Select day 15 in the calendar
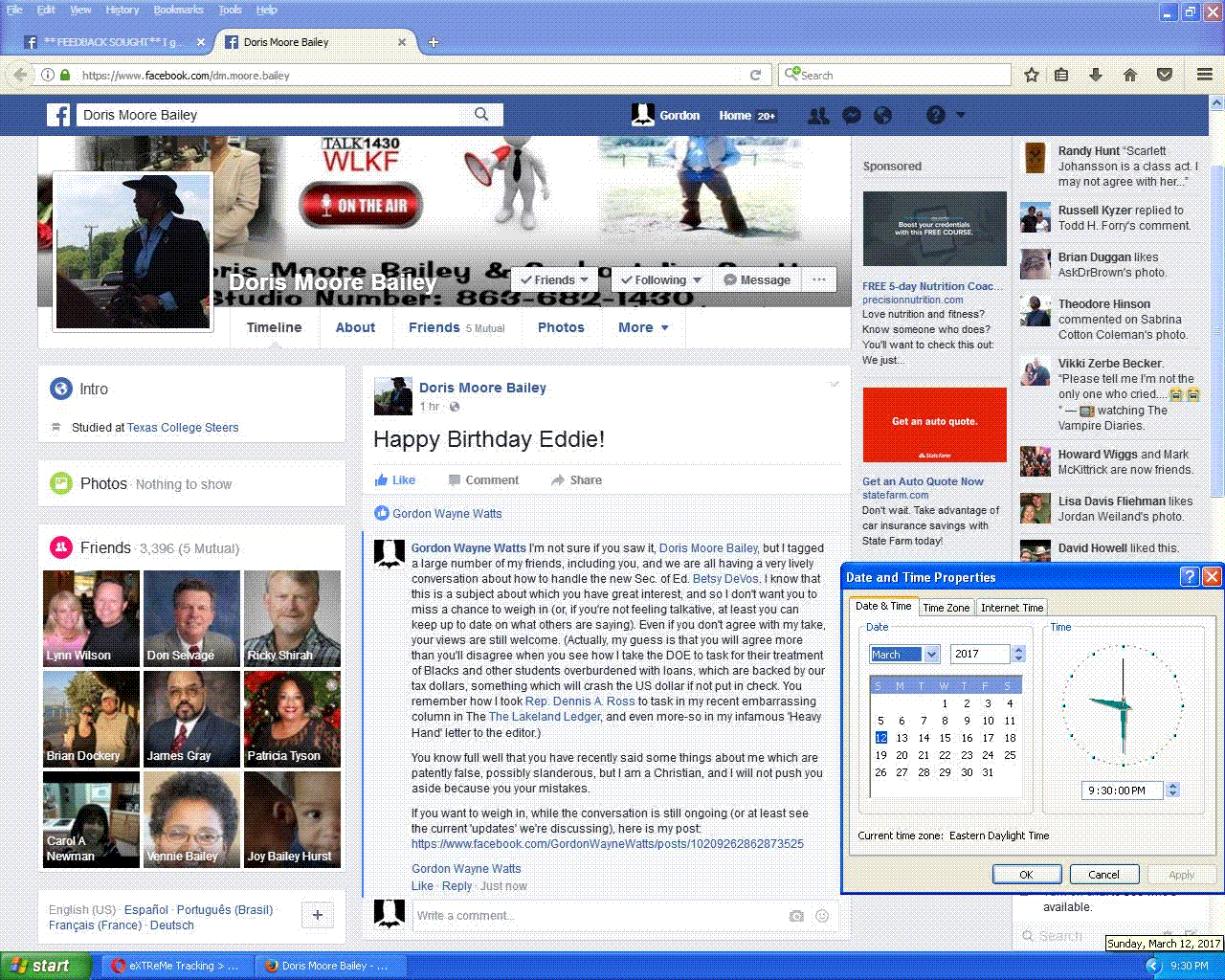The width and height of the screenshot is (1225, 980). coord(945,738)
